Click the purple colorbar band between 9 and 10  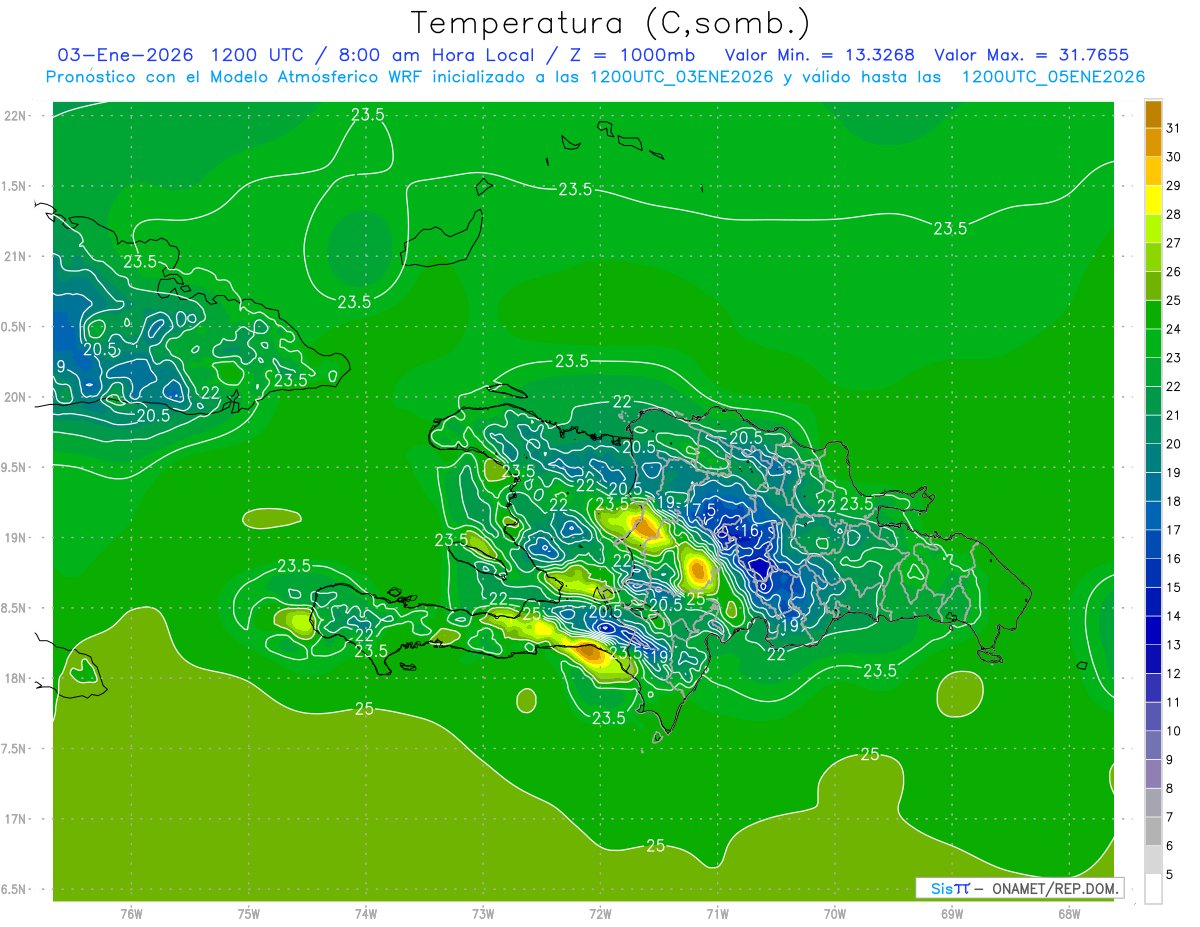pos(1153,745)
